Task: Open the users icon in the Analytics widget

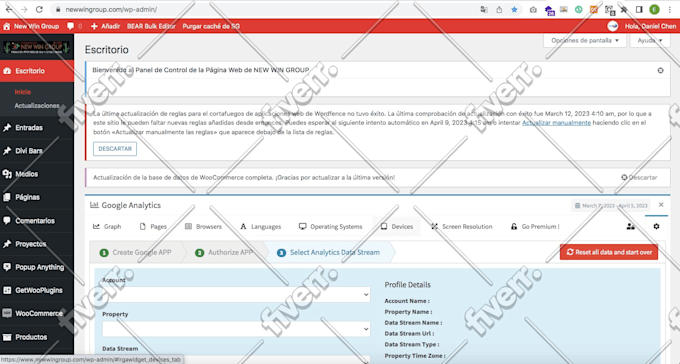Action: coord(631,226)
